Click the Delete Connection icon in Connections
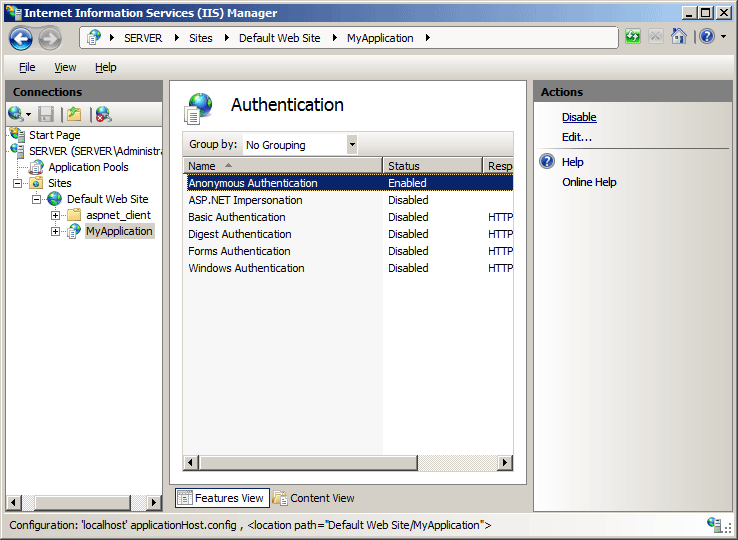 click(x=103, y=114)
